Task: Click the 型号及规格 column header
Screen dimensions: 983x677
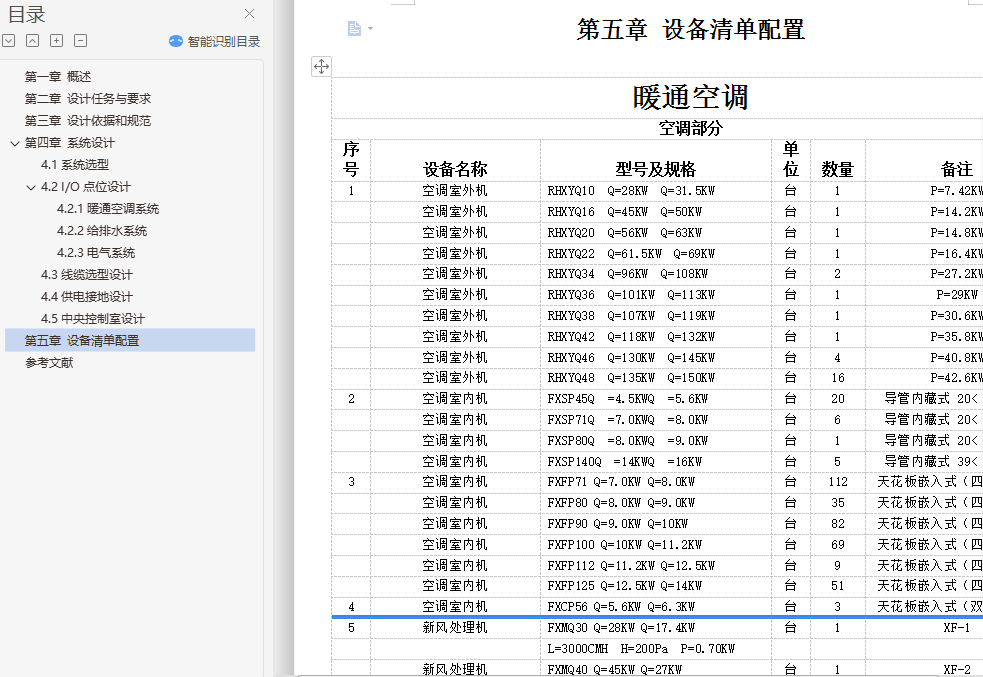Action: (655, 169)
